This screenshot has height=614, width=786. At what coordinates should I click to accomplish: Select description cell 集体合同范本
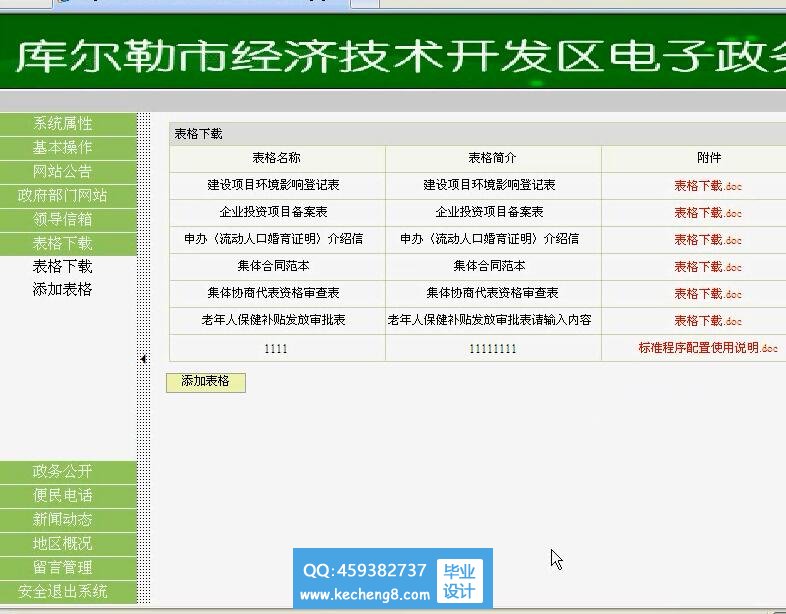coord(493,267)
